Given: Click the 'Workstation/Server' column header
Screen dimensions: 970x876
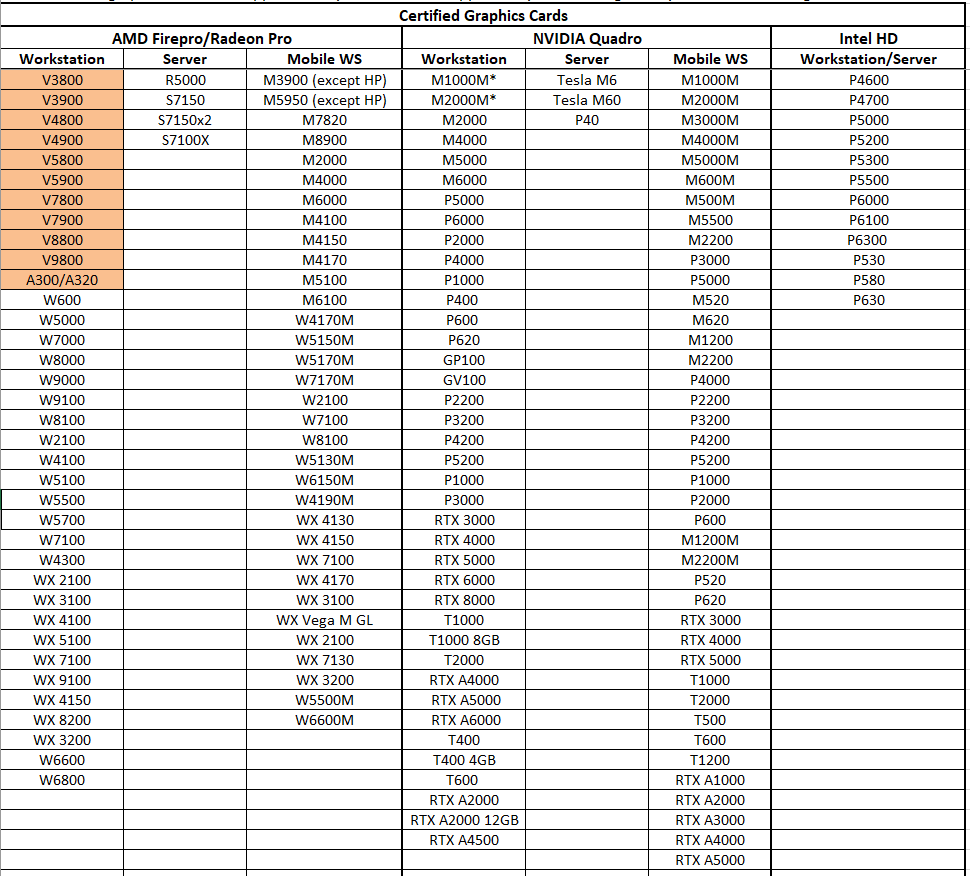Looking at the screenshot, I should [868, 59].
